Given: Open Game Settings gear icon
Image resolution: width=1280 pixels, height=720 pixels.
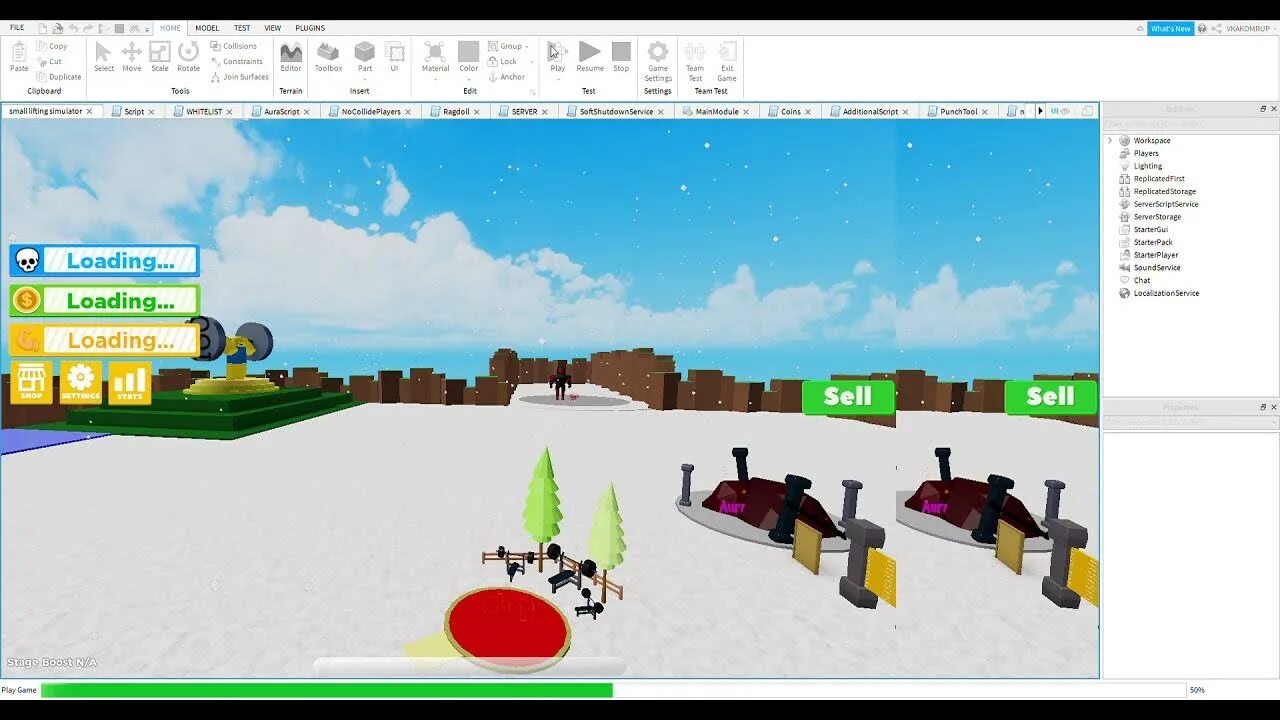Looking at the screenshot, I should [658, 52].
